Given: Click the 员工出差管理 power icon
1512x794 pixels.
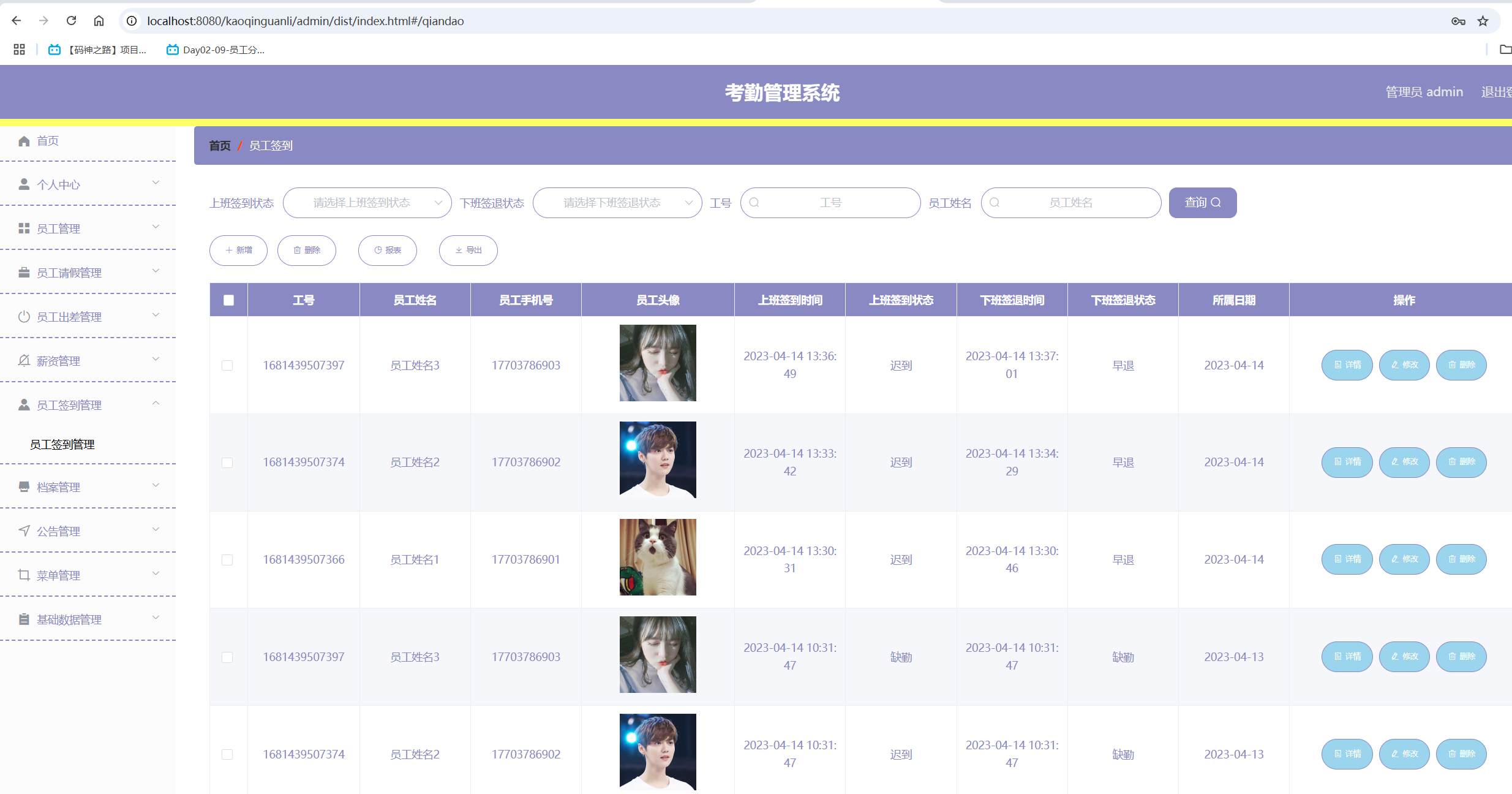Looking at the screenshot, I should pyautogui.click(x=24, y=317).
